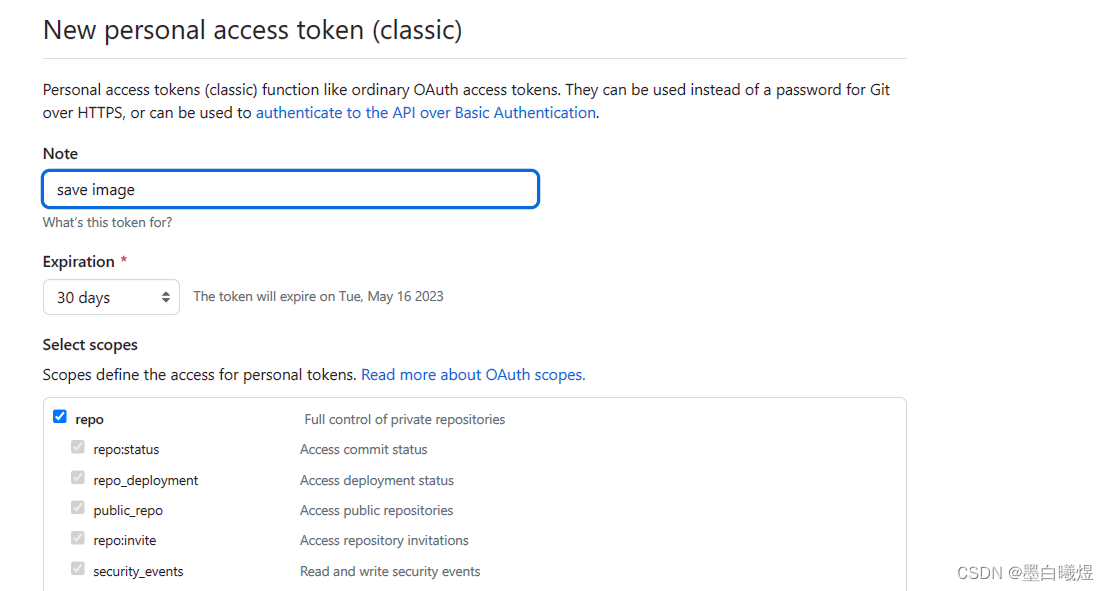Toggle the repo:invite checkbox
The width and height of the screenshot is (1109, 591).
[78, 539]
